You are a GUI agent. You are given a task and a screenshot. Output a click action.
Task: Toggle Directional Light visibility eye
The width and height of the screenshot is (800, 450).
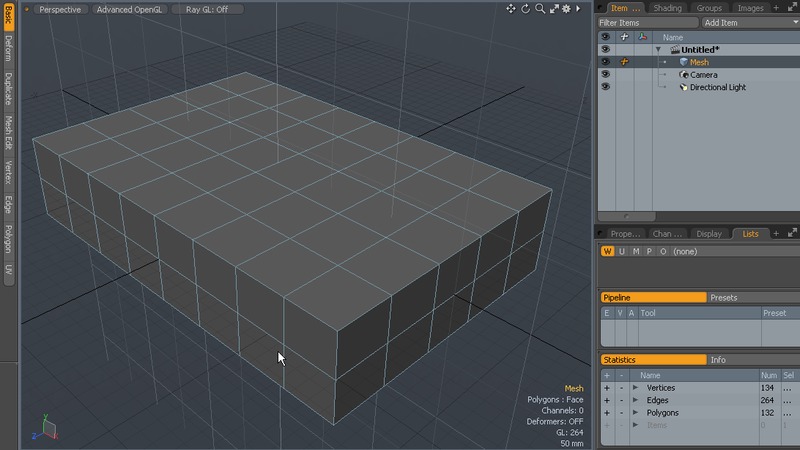pyautogui.click(x=605, y=88)
